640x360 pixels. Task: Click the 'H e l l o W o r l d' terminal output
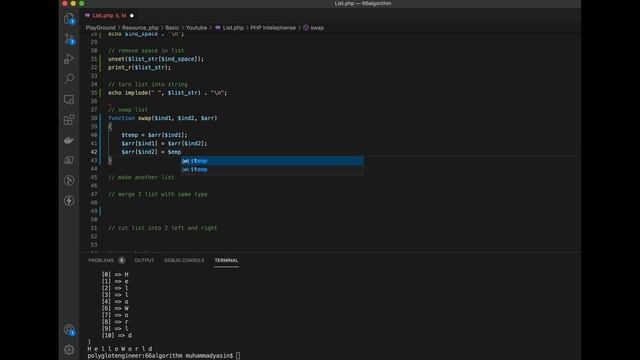120,349
